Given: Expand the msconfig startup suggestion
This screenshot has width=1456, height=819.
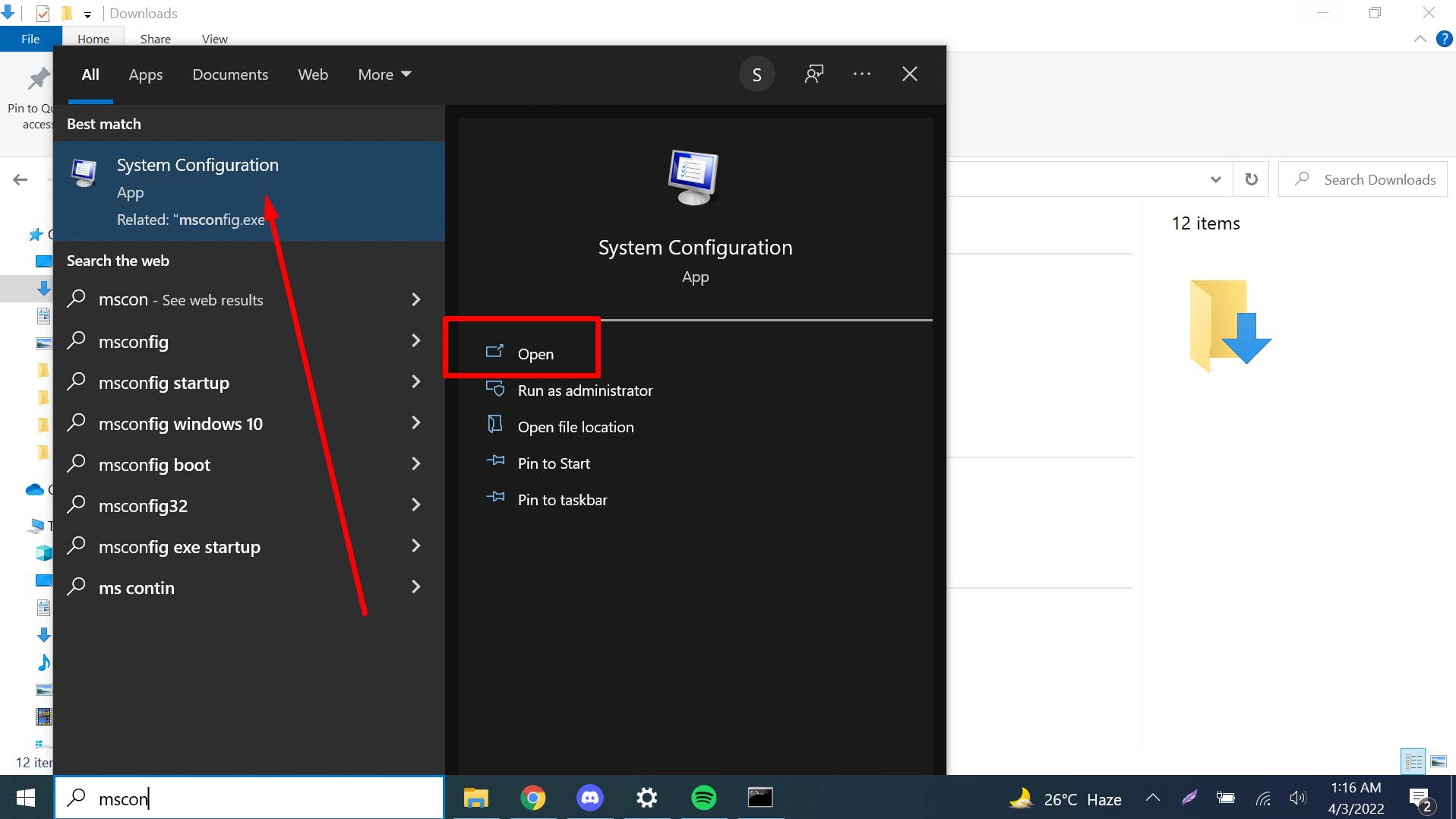Looking at the screenshot, I should pos(415,382).
